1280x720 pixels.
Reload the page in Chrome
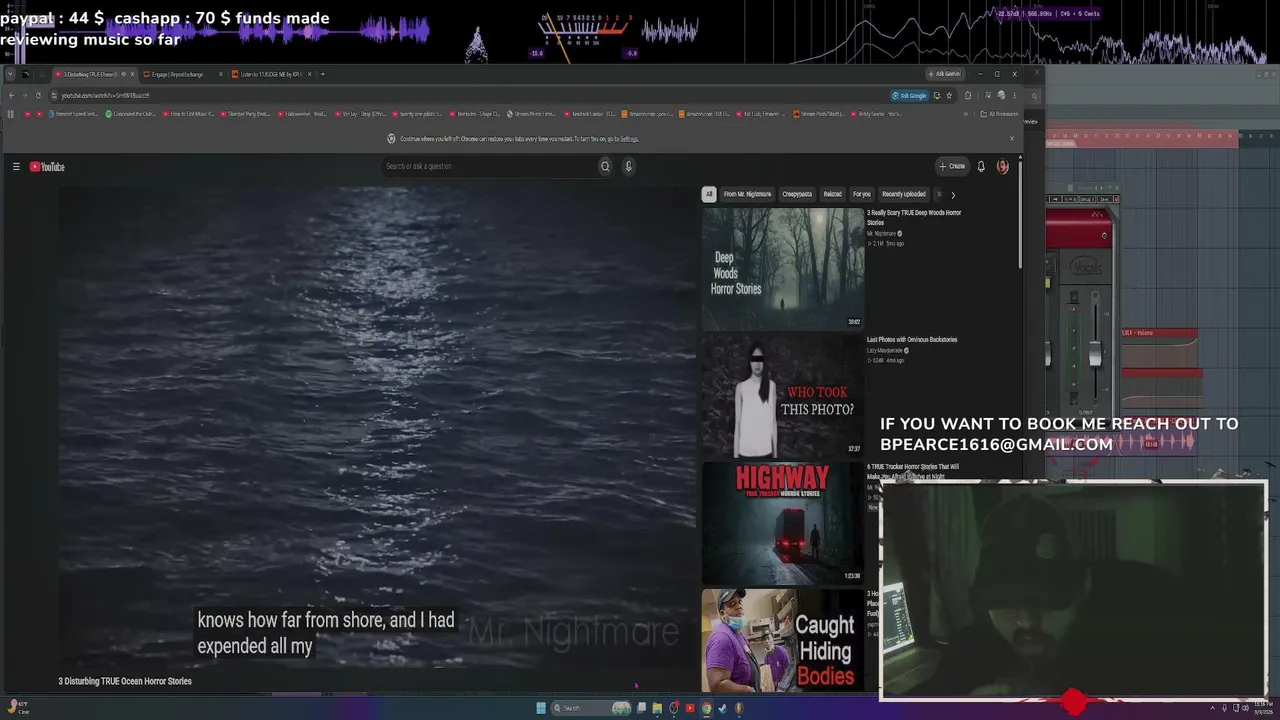[38, 96]
